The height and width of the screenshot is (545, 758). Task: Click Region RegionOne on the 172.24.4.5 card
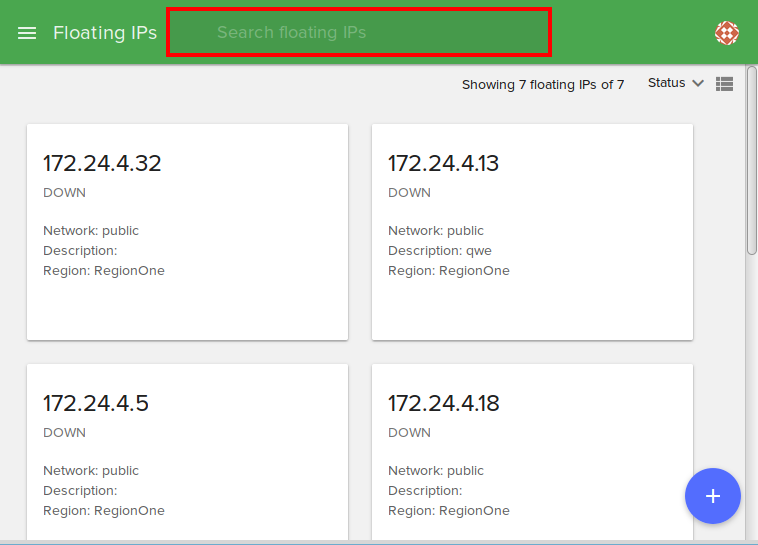[x=104, y=511]
